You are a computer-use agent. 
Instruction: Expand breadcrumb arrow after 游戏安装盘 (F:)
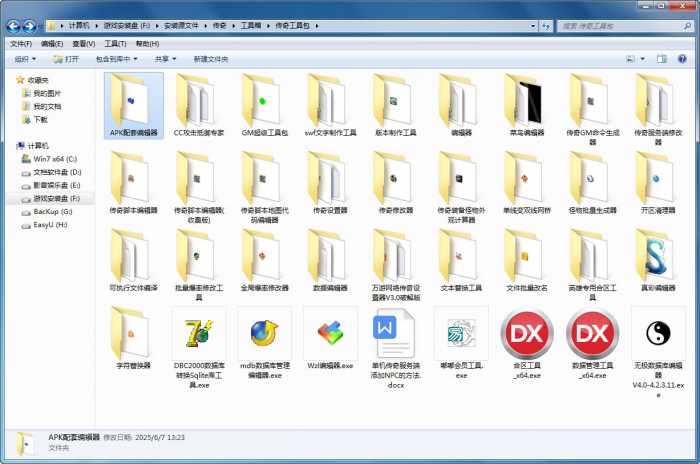tap(157, 26)
